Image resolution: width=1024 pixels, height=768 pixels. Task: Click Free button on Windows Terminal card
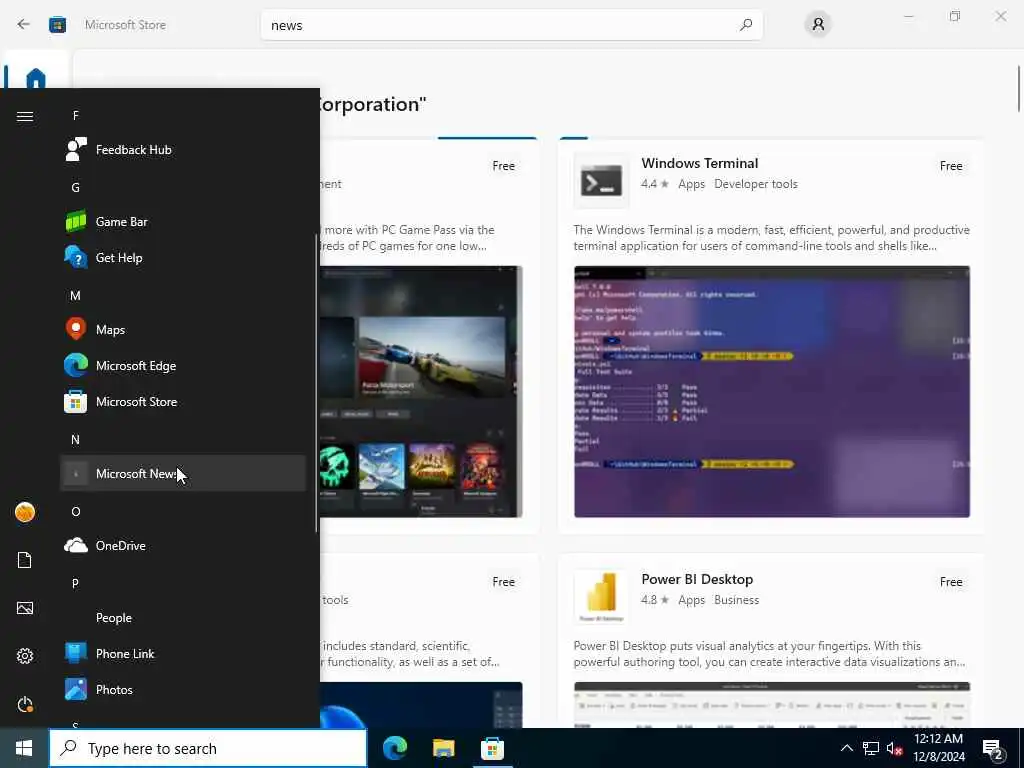click(x=951, y=166)
